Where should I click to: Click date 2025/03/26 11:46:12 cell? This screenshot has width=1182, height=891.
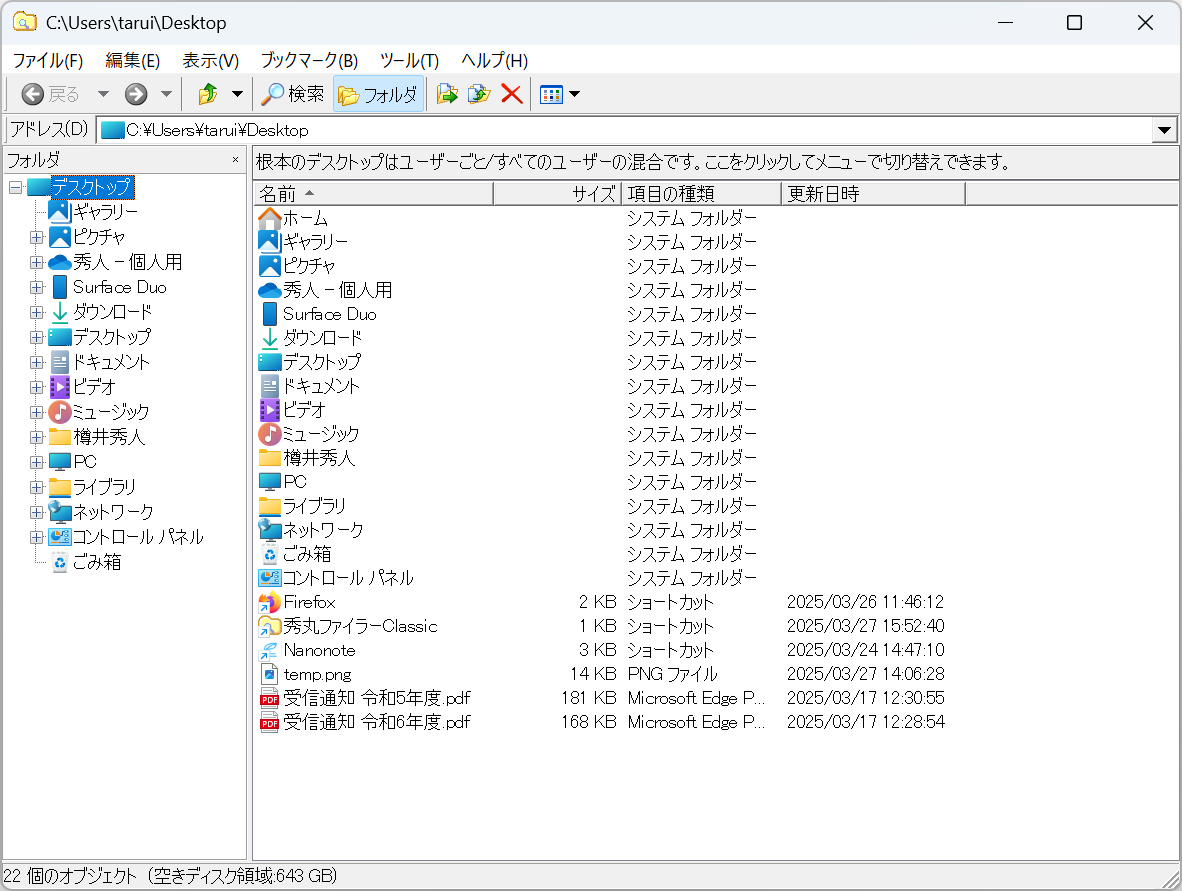865,602
